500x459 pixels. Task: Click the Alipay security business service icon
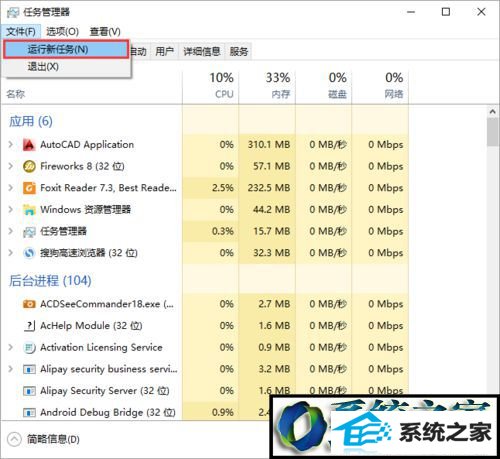click(x=29, y=369)
